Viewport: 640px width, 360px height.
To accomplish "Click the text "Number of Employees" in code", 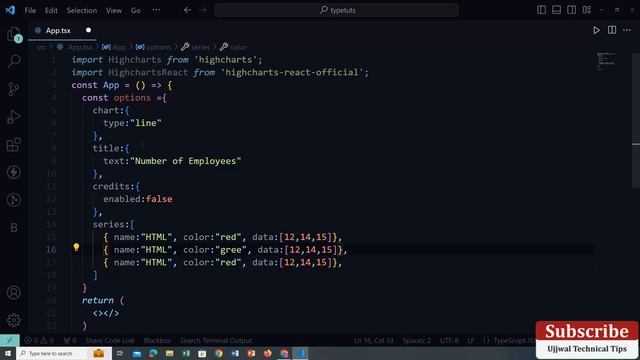I will [186, 161].
